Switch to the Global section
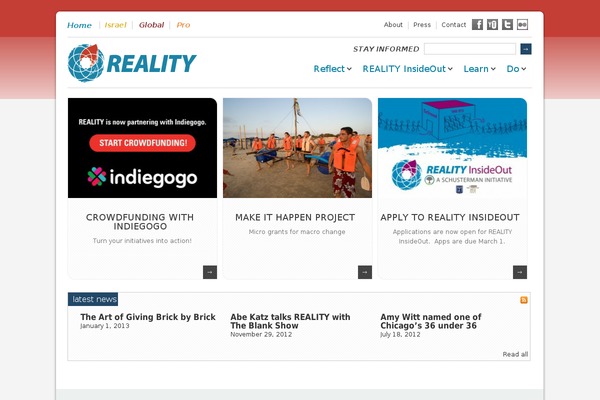Screen dimensions: 600x400 151,25
